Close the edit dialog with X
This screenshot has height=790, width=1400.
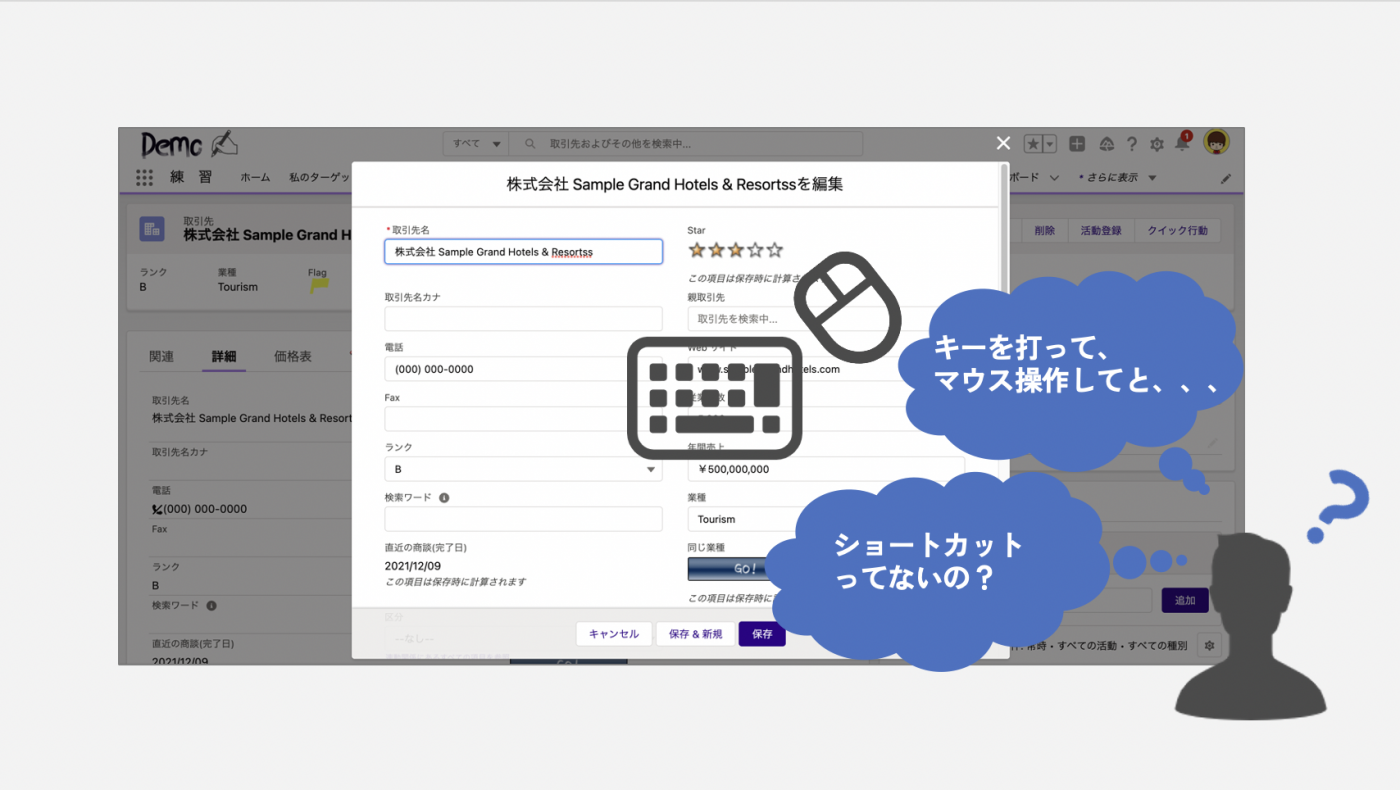click(x=1003, y=143)
